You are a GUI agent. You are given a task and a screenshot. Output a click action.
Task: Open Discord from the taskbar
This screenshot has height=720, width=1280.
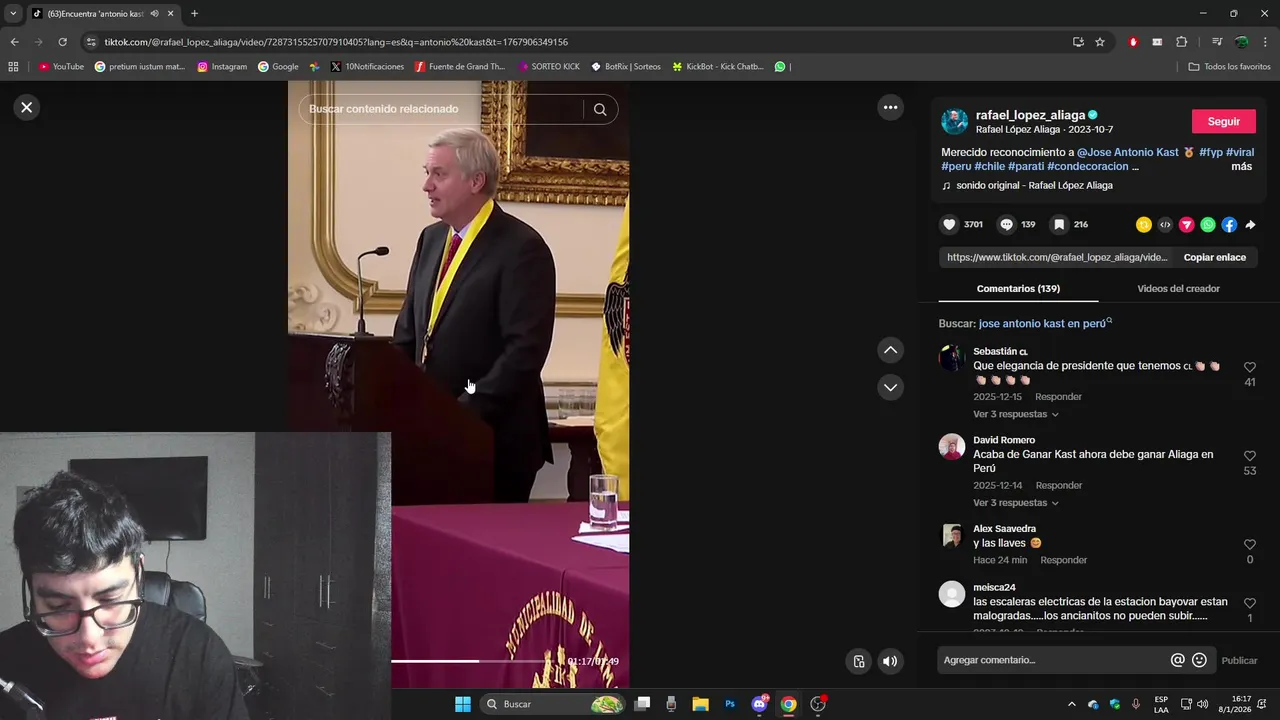(759, 704)
